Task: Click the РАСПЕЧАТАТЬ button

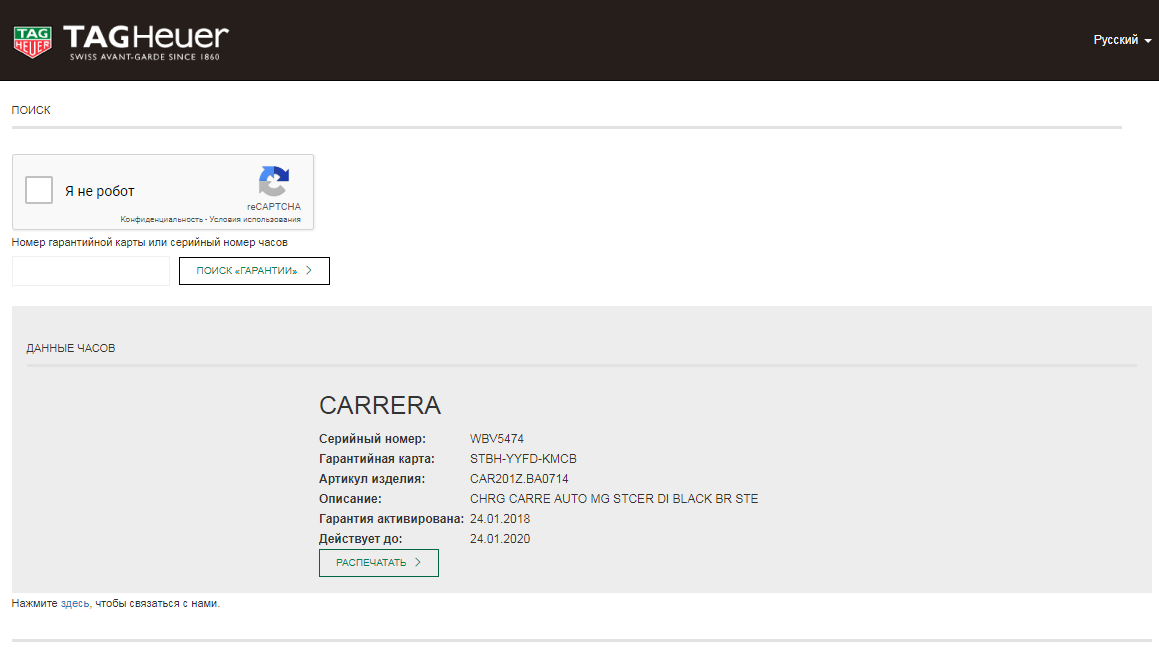Action: pos(378,563)
